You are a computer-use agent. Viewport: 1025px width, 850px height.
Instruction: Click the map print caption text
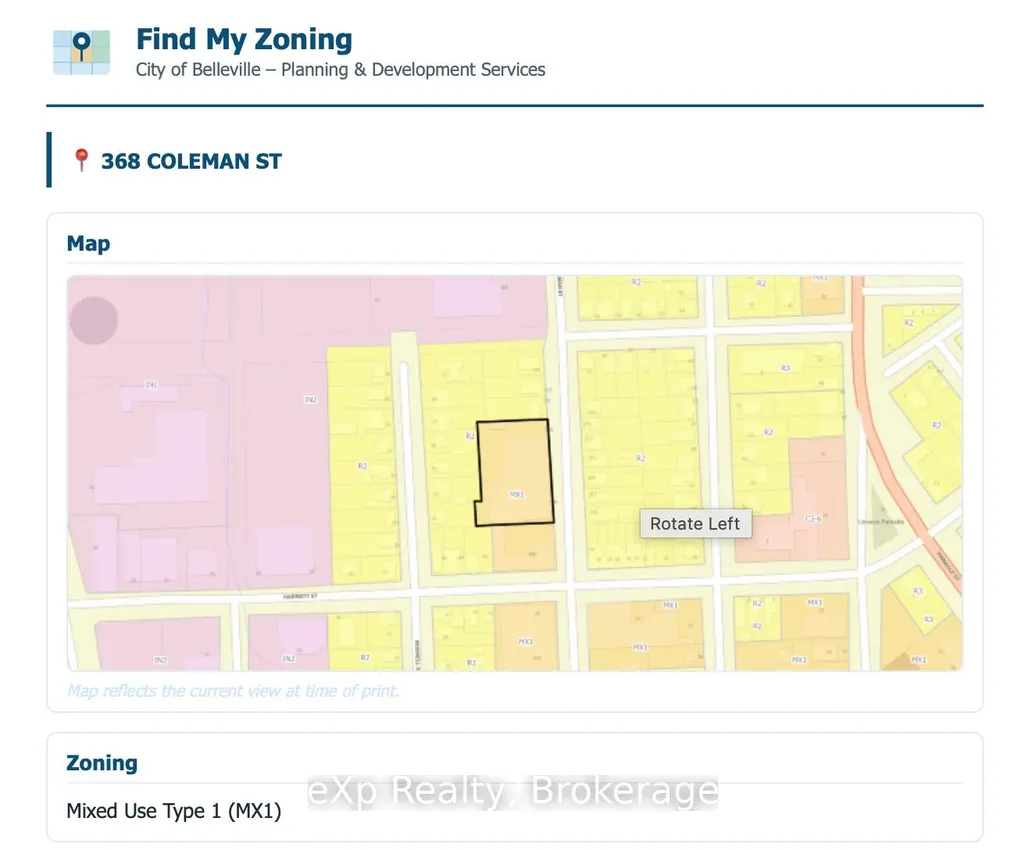pyautogui.click(x=233, y=690)
